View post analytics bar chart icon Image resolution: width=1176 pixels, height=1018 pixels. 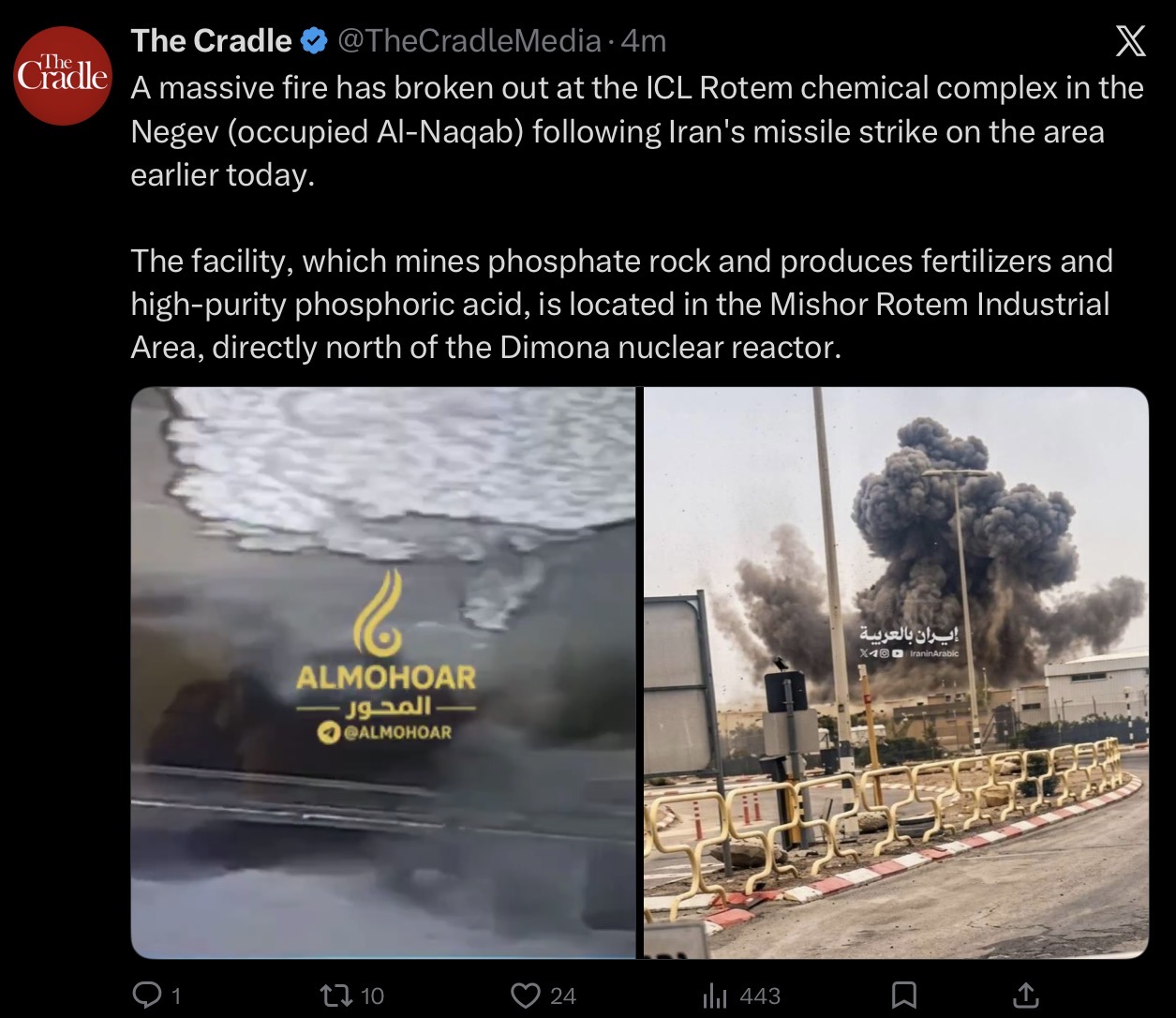[x=716, y=995]
